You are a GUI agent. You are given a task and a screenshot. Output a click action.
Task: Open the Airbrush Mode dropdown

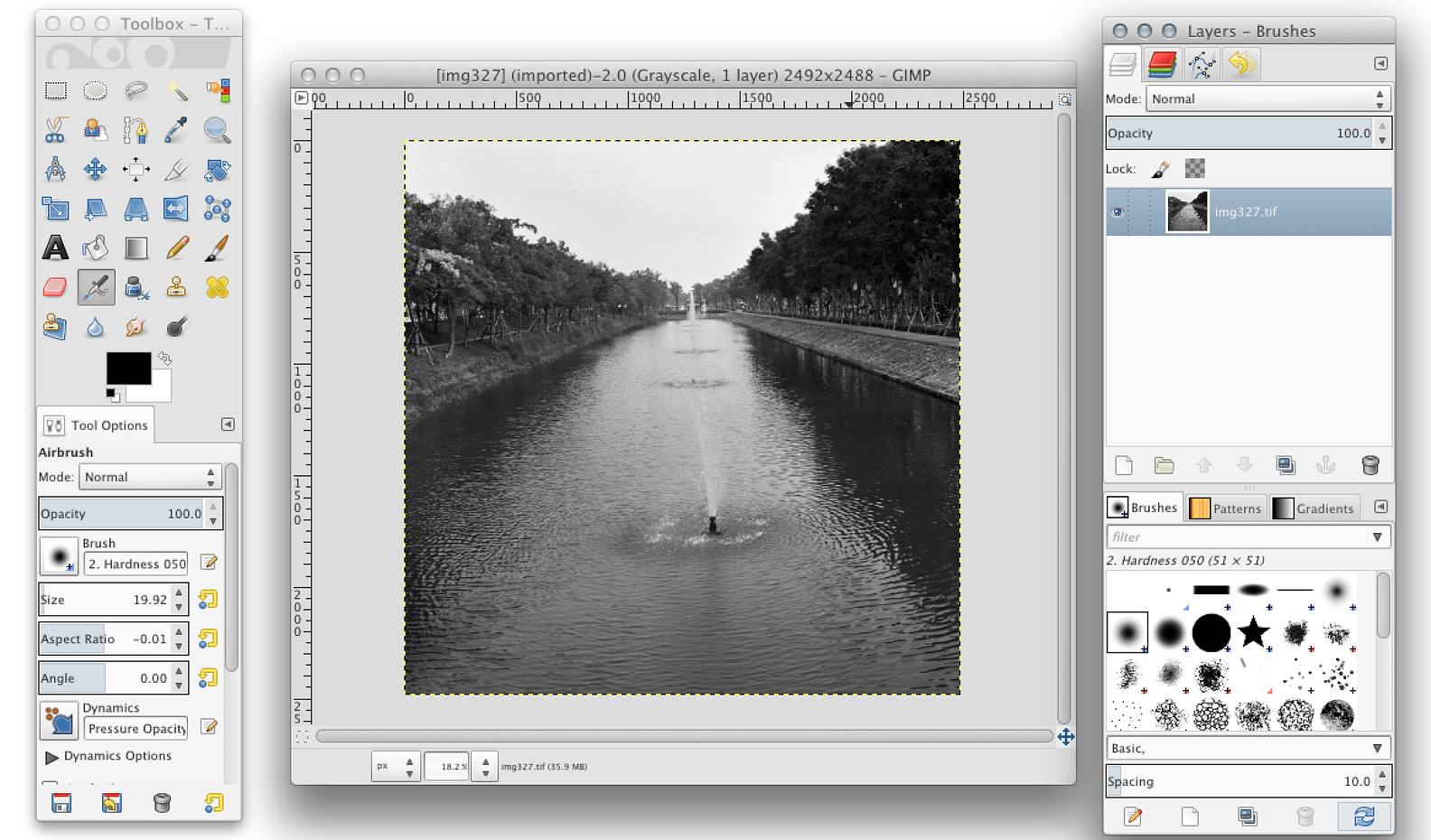(x=150, y=477)
